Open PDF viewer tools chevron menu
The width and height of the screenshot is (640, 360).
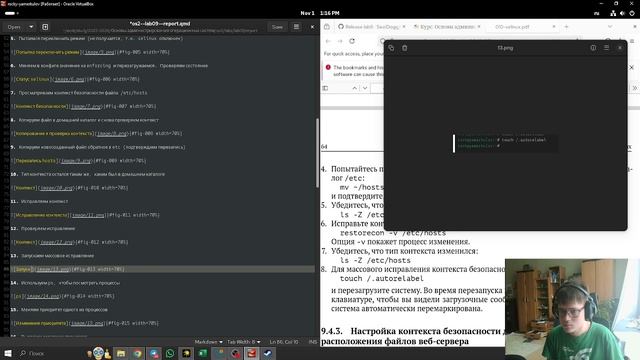point(635,88)
